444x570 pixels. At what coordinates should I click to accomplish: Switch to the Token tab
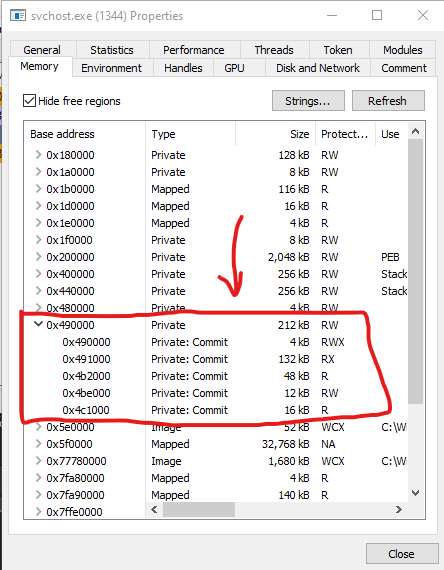[338, 50]
